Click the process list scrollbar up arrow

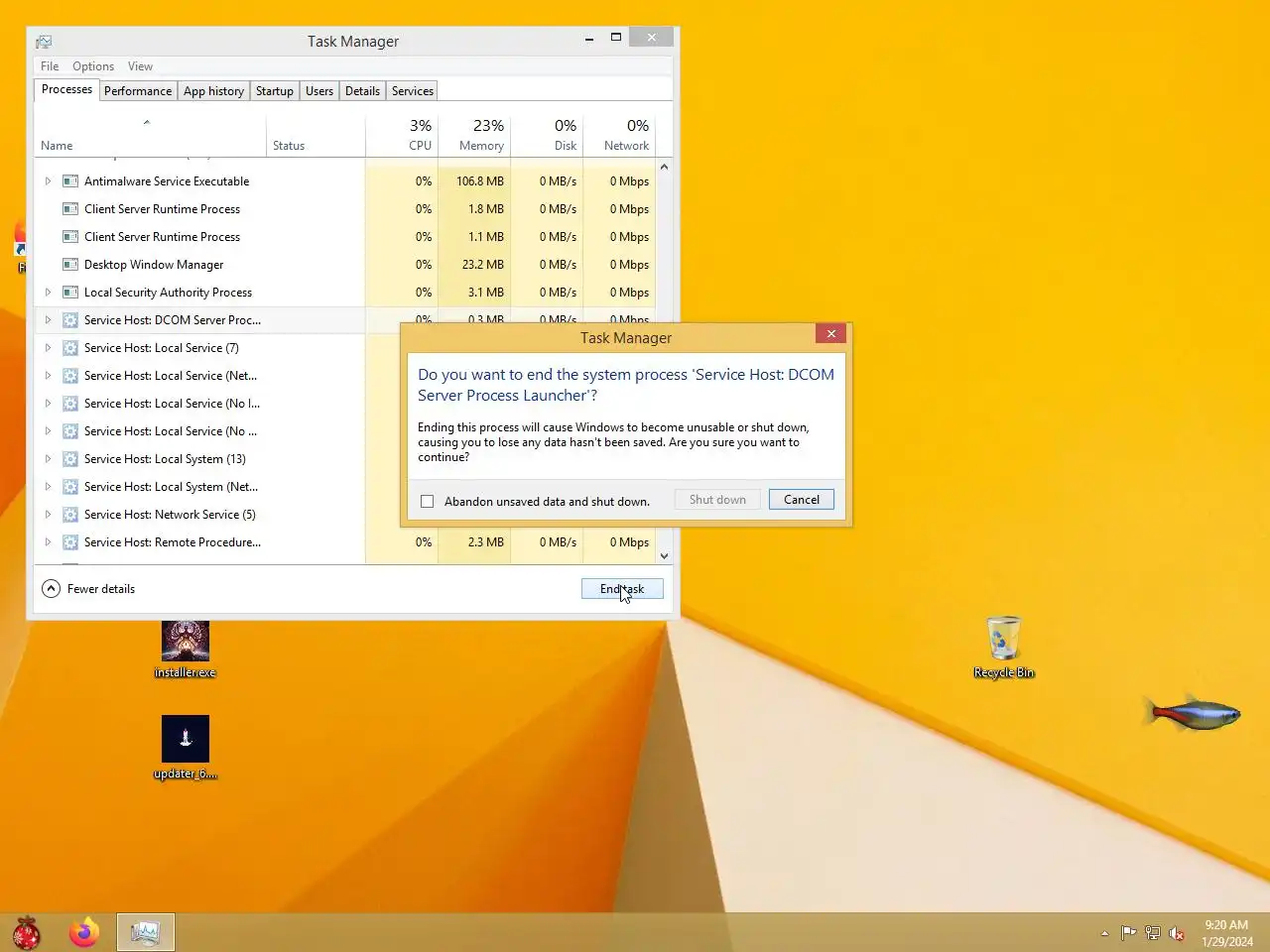(665, 167)
